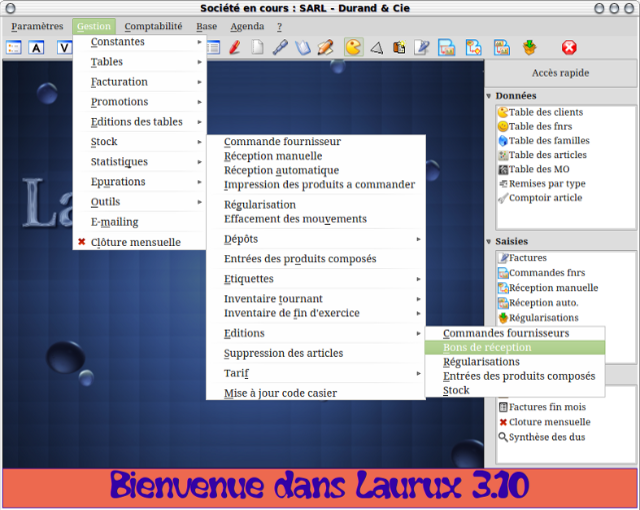640x510 pixels.
Task: Click the Accès rapide header button
Action: [x=560, y=73]
